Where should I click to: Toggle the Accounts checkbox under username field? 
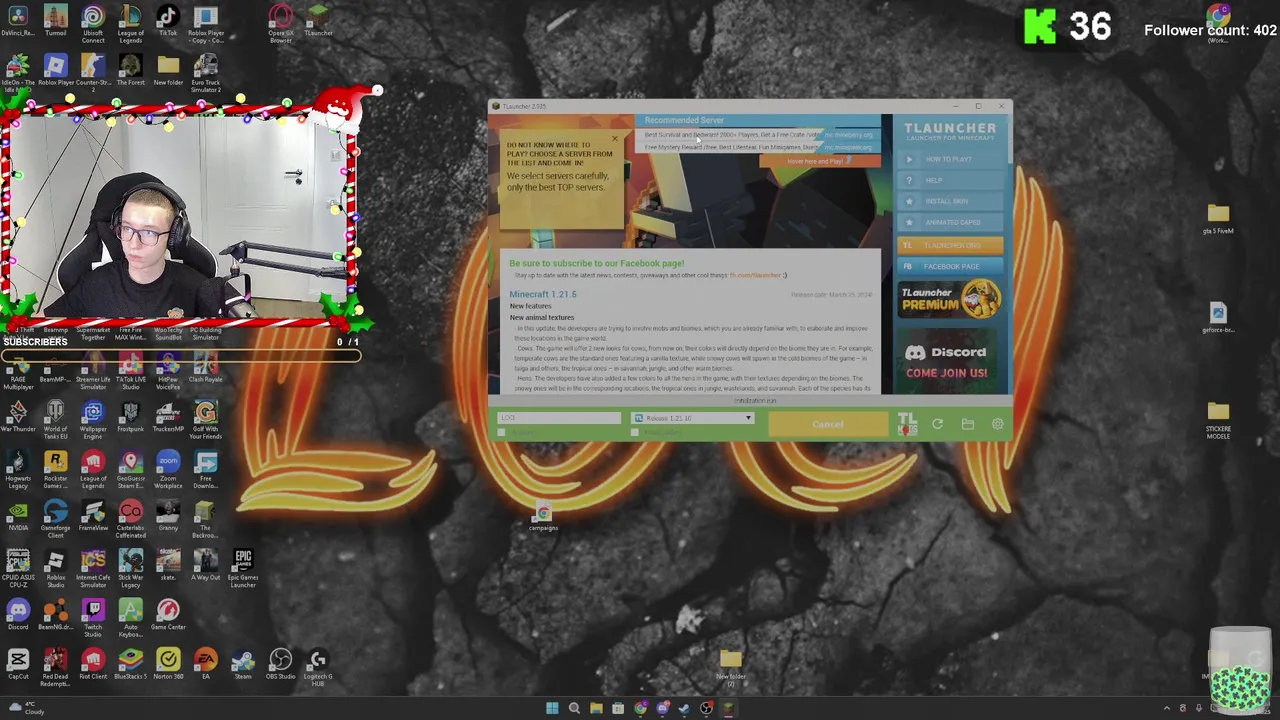[x=502, y=433]
